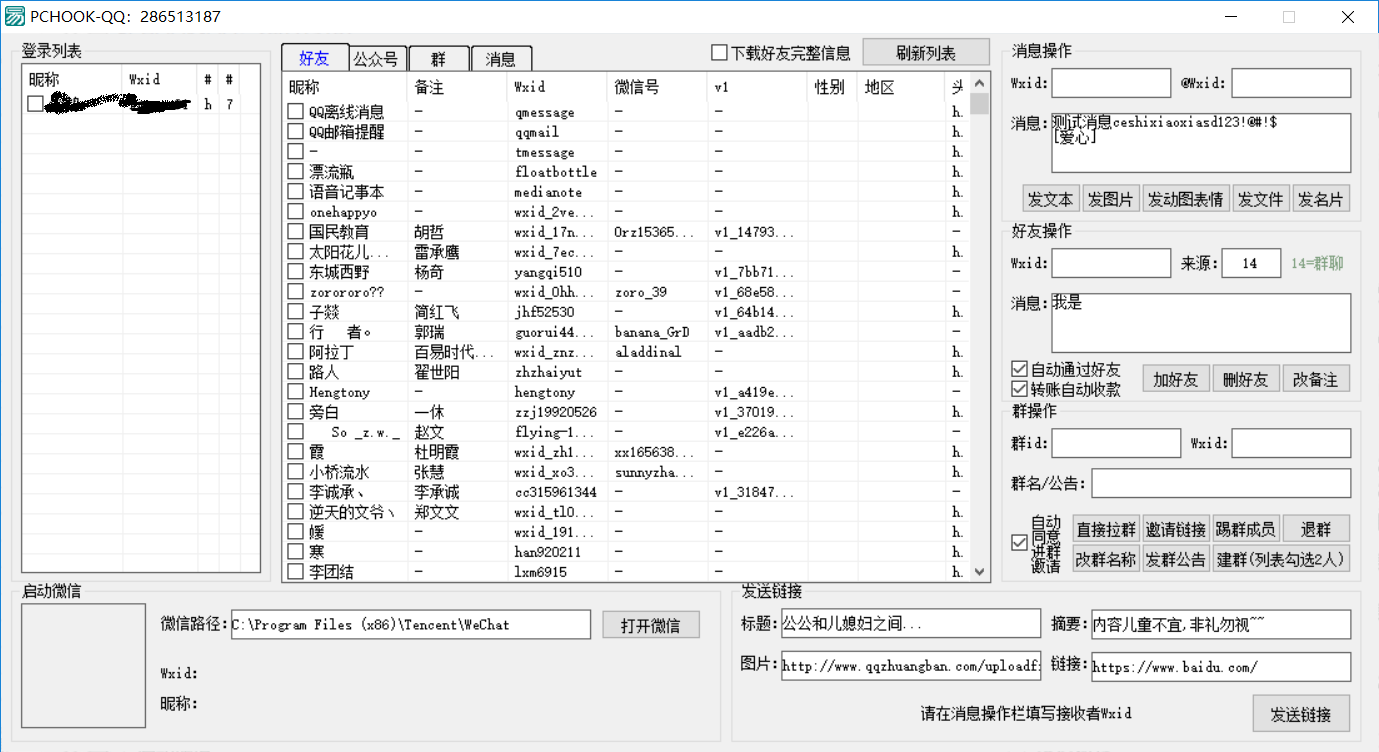This screenshot has height=752, width=1379.
Task: Click 建群(列表勾选2人) button
Action: tap(1281, 559)
